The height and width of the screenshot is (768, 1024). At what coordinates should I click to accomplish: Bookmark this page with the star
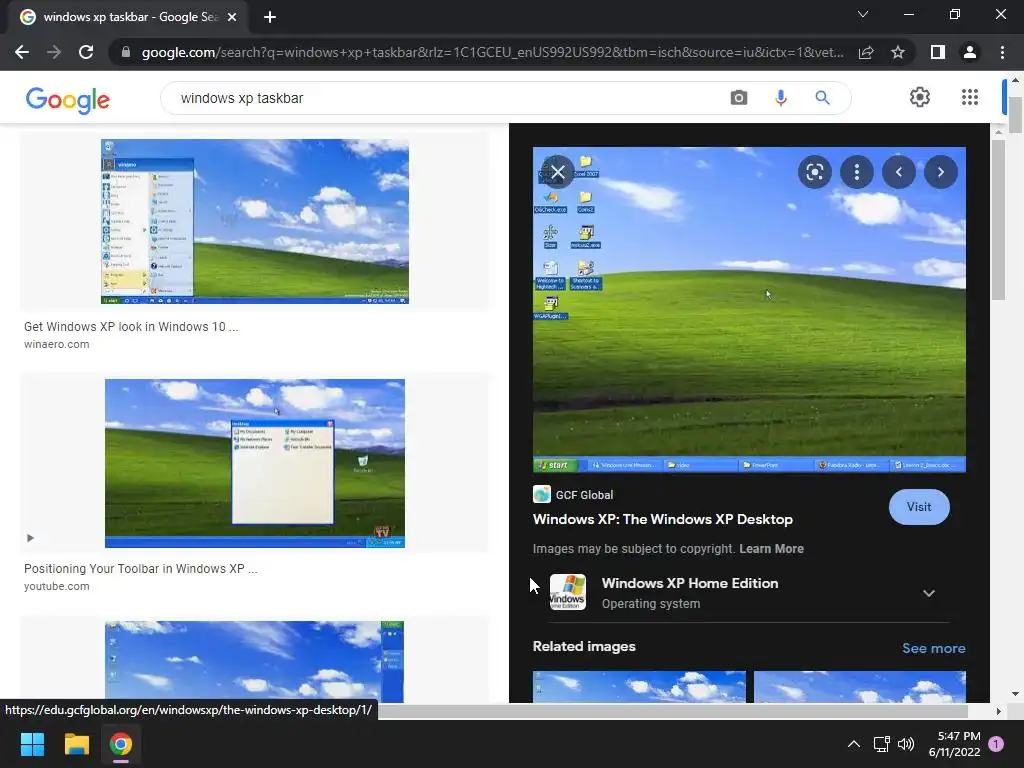[x=898, y=52]
